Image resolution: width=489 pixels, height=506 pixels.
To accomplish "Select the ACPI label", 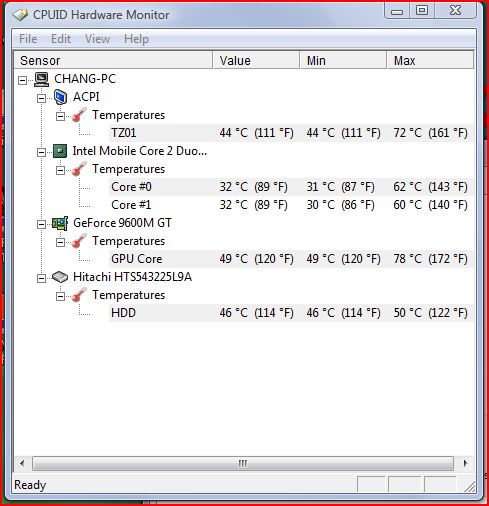I will (x=86, y=97).
